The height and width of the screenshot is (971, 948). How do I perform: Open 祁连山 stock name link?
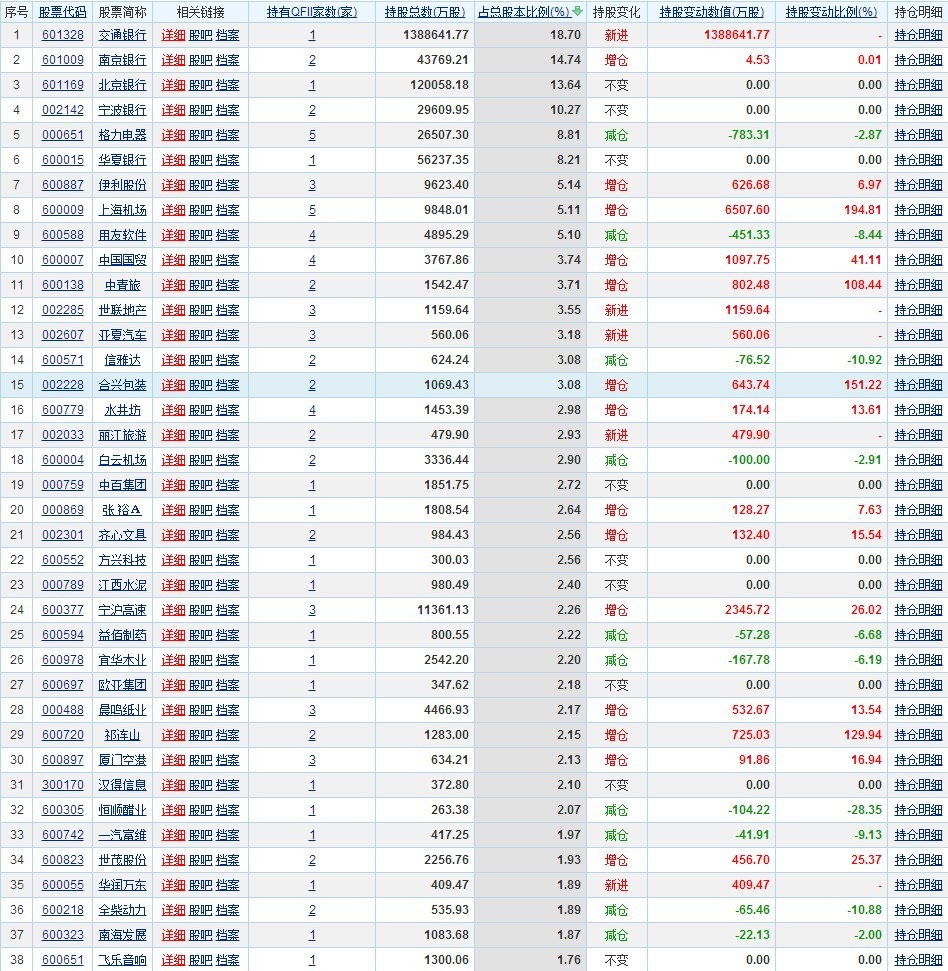123,734
